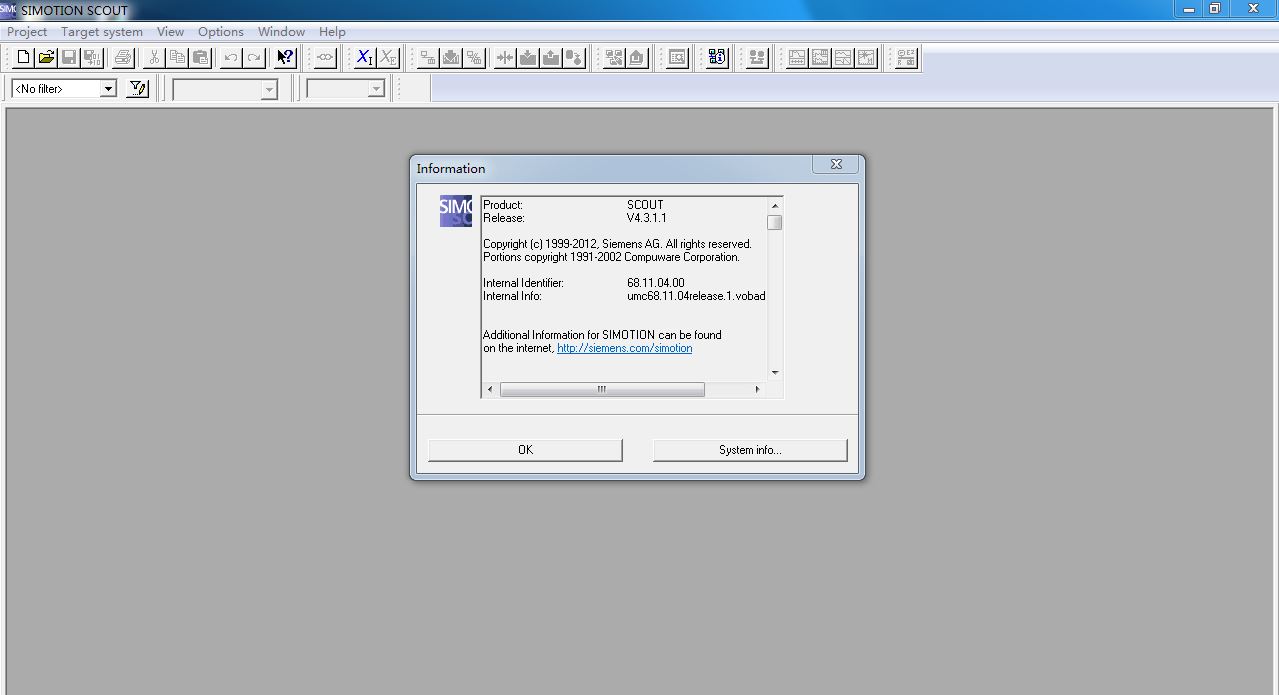Open the Help menu

[332, 32]
